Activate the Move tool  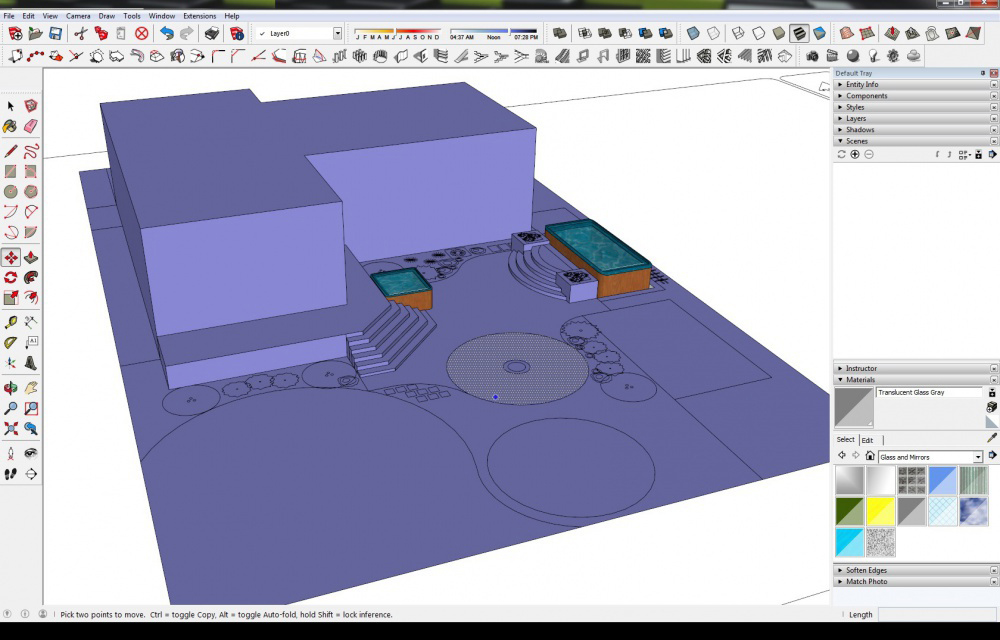click(11, 258)
